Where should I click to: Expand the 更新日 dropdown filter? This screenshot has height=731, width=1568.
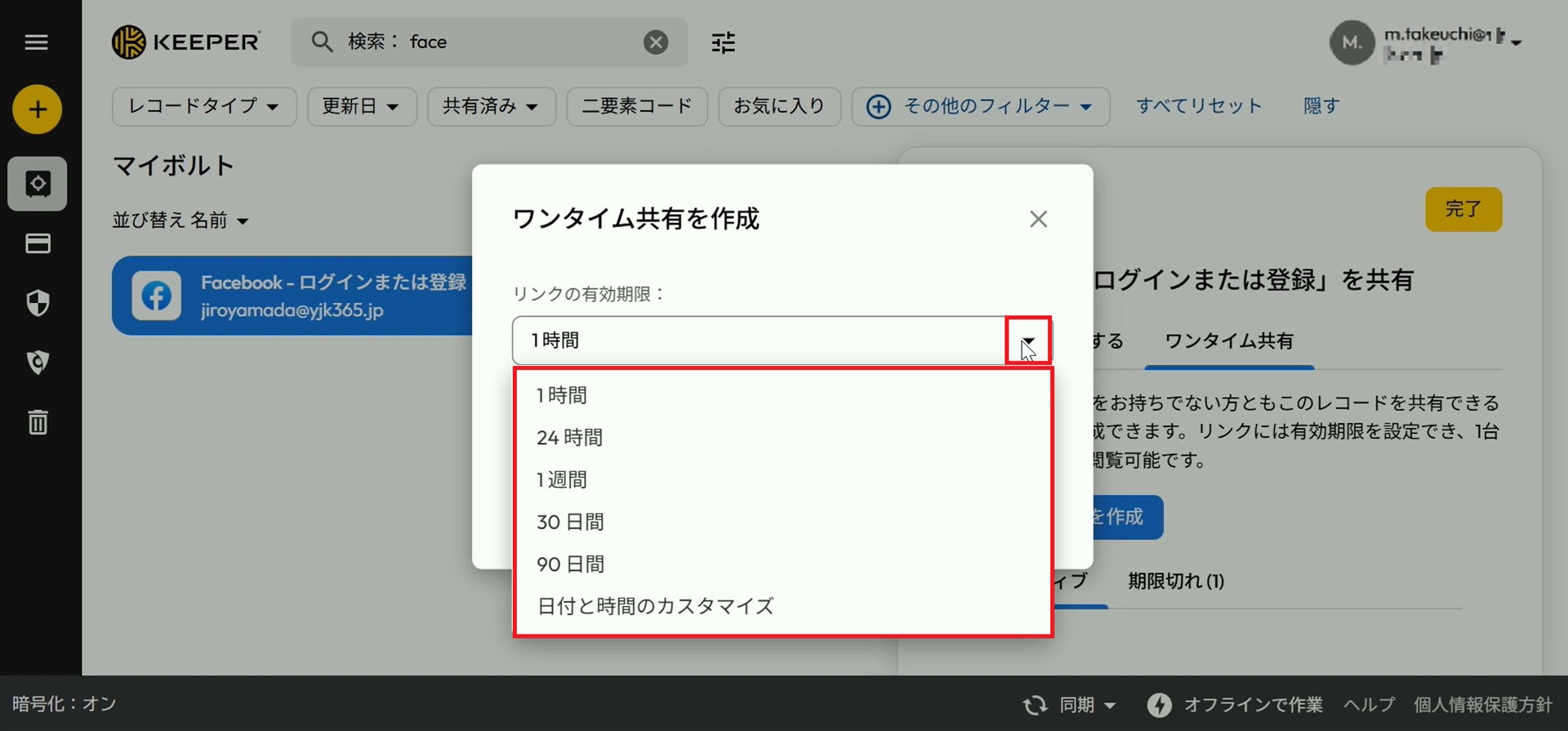point(361,106)
